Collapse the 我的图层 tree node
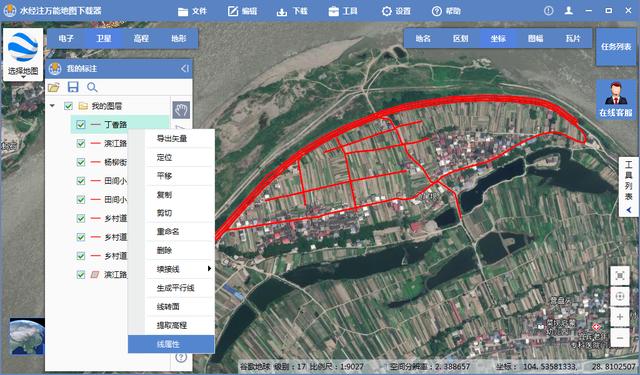 pyautogui.click(x=52, y=106)
